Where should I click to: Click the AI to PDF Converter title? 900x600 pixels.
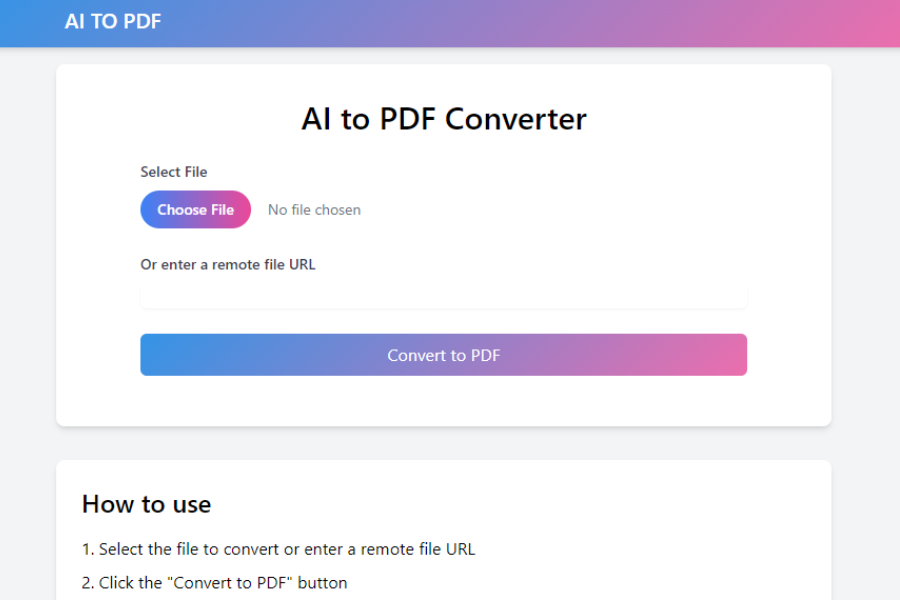(443, 118)
